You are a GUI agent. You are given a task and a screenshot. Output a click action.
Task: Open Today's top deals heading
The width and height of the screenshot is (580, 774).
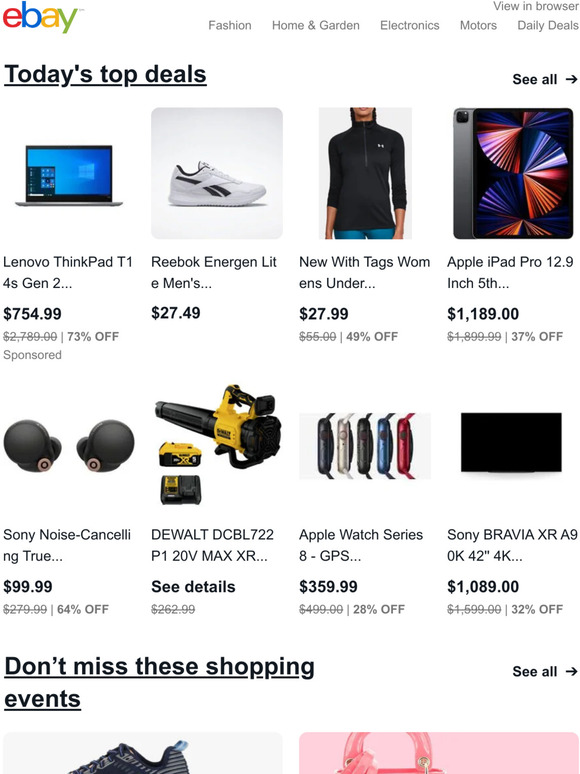[105, 75]
